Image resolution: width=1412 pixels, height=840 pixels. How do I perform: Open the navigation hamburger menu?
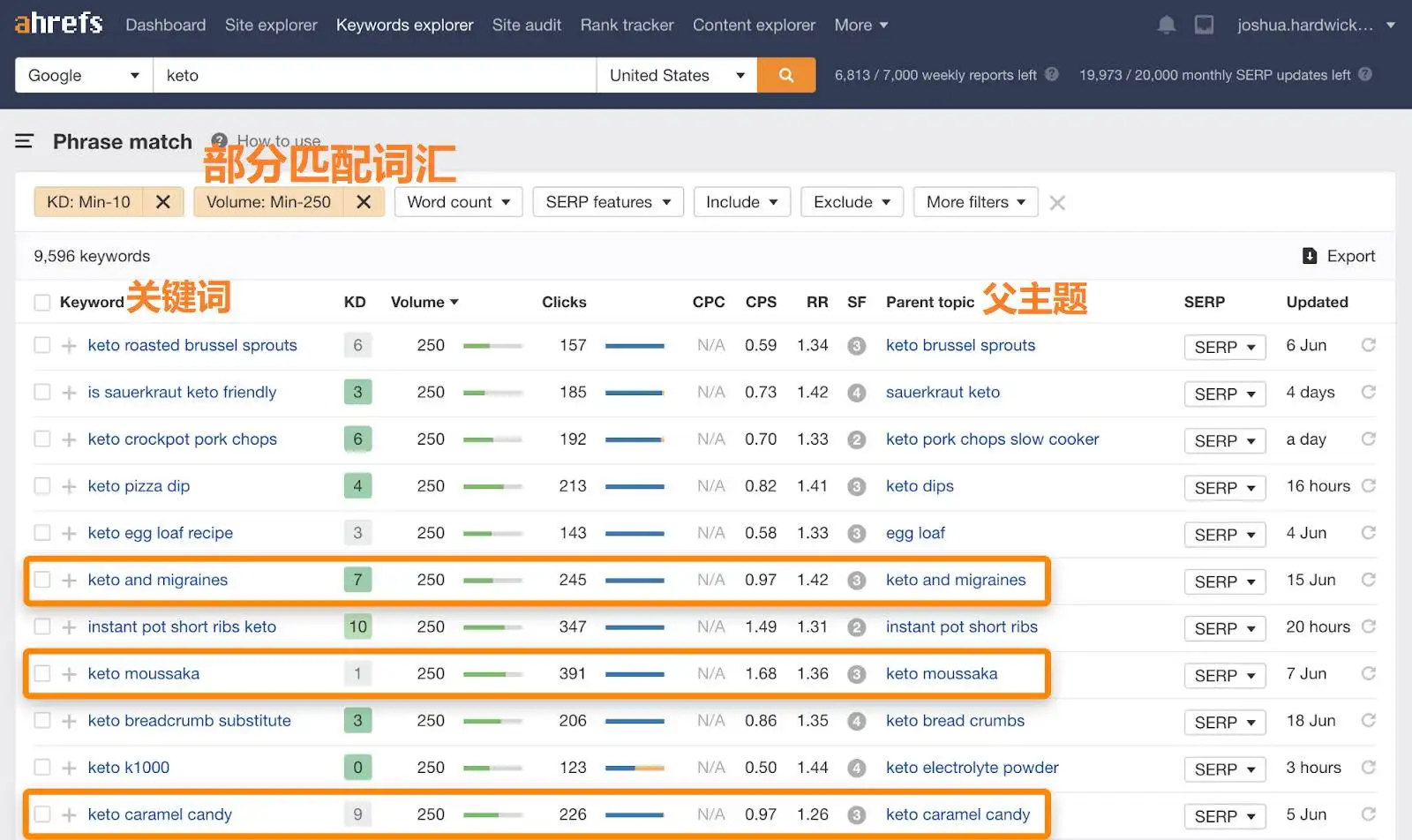click(x=24, y=141)
